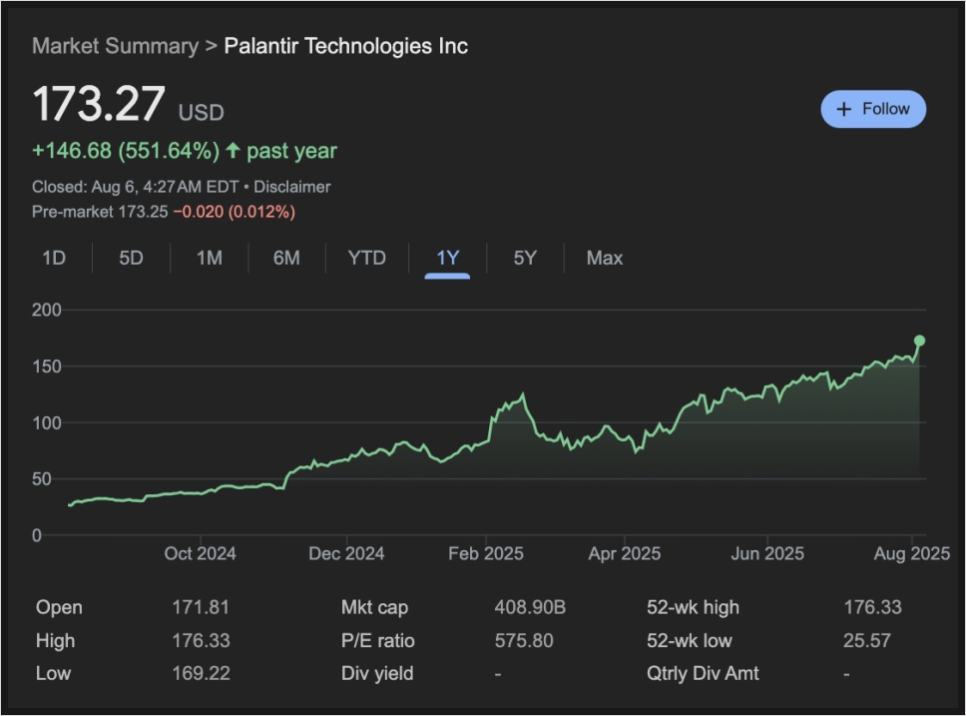Click the P/E ratio label
This screenshot has height=716, width=966.
tap(378, 641)
